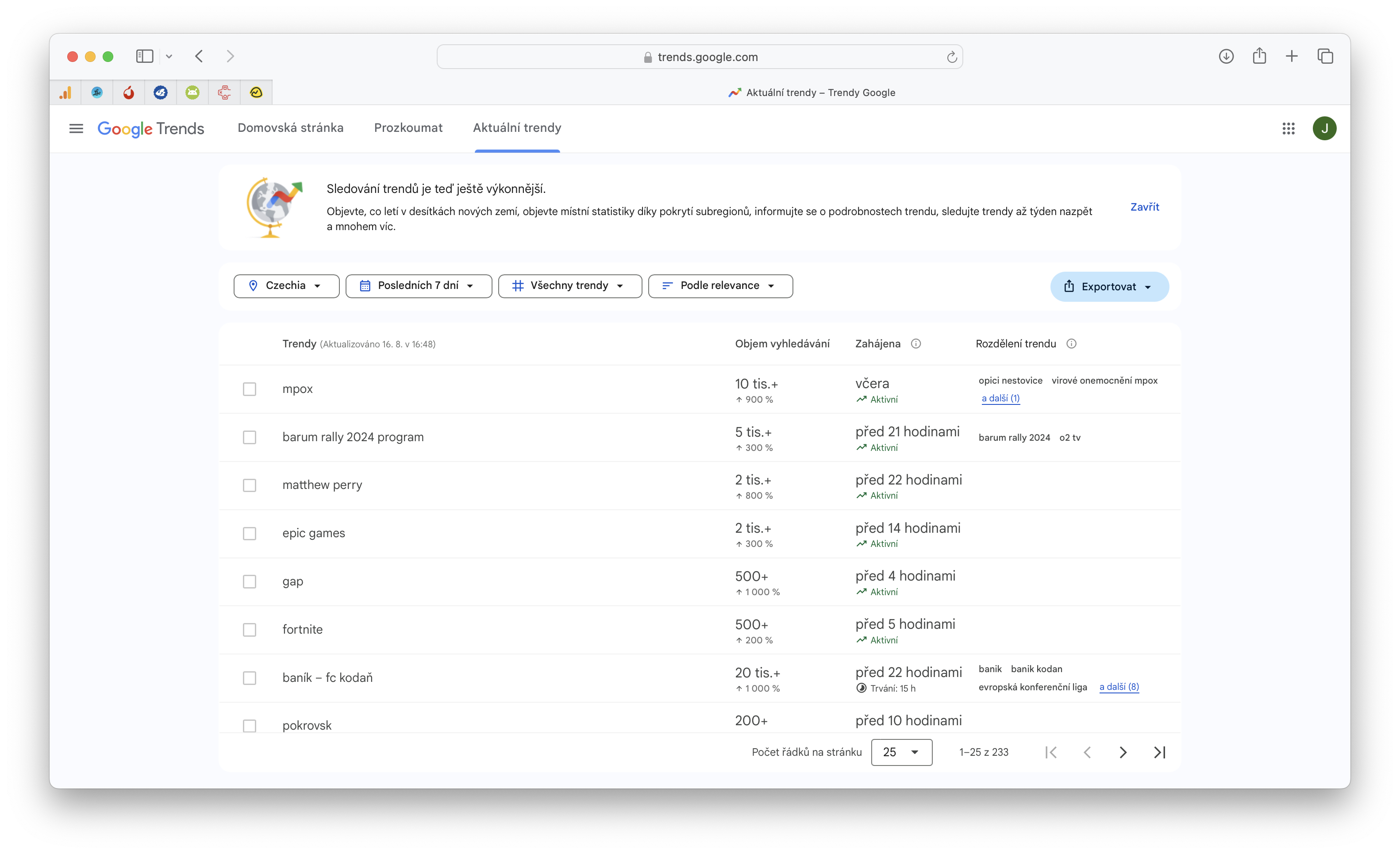This screenshot has height=854, width=1400.
Task: Expand the Posledních 7 dní filter
Action: point(418,286)
